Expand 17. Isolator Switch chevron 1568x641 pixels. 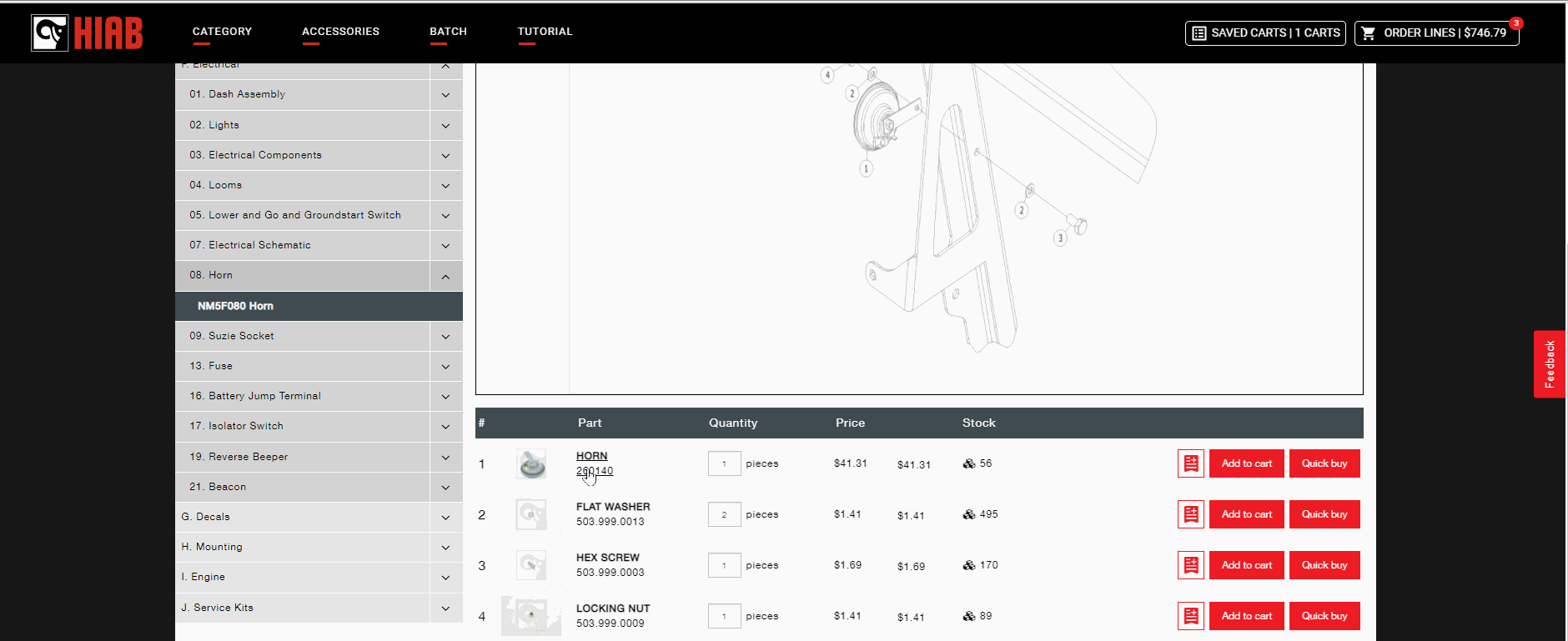point(445,427)
